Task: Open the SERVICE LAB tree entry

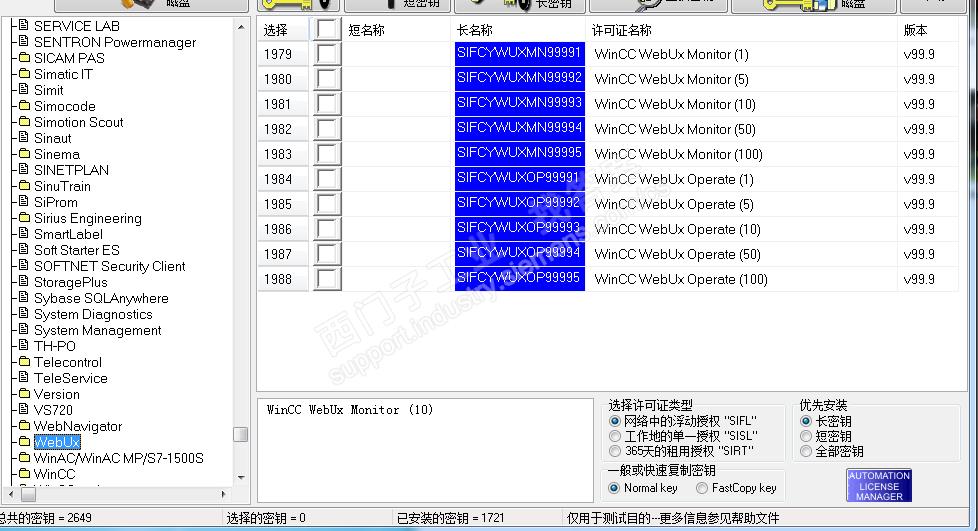Action: pos(77,26)
